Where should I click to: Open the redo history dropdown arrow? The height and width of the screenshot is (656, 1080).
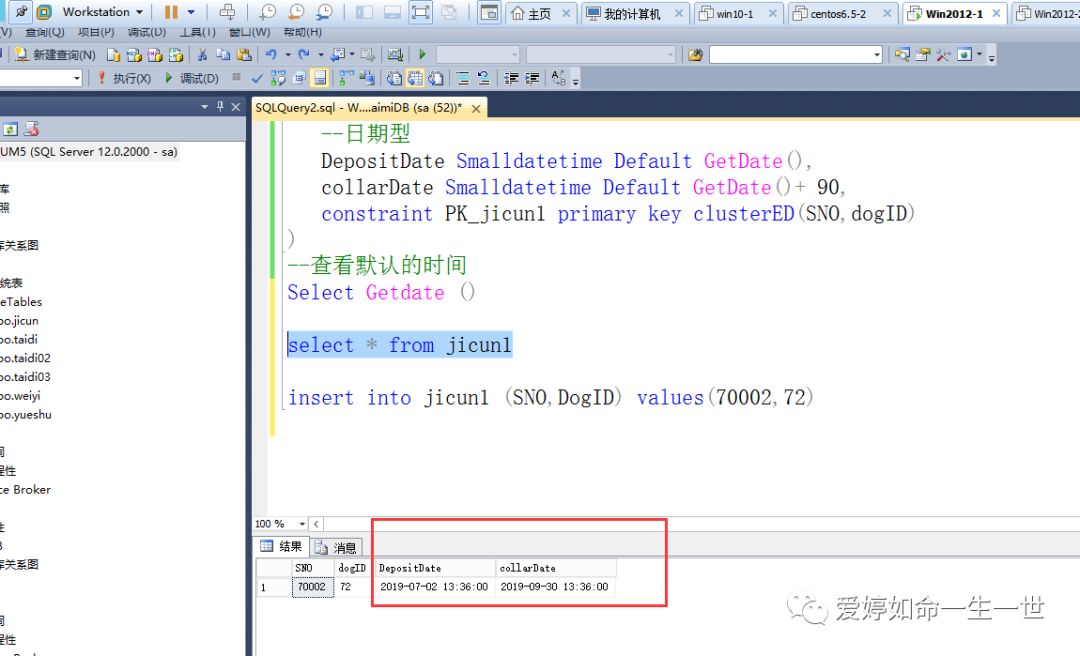click(x=320, y=54)
